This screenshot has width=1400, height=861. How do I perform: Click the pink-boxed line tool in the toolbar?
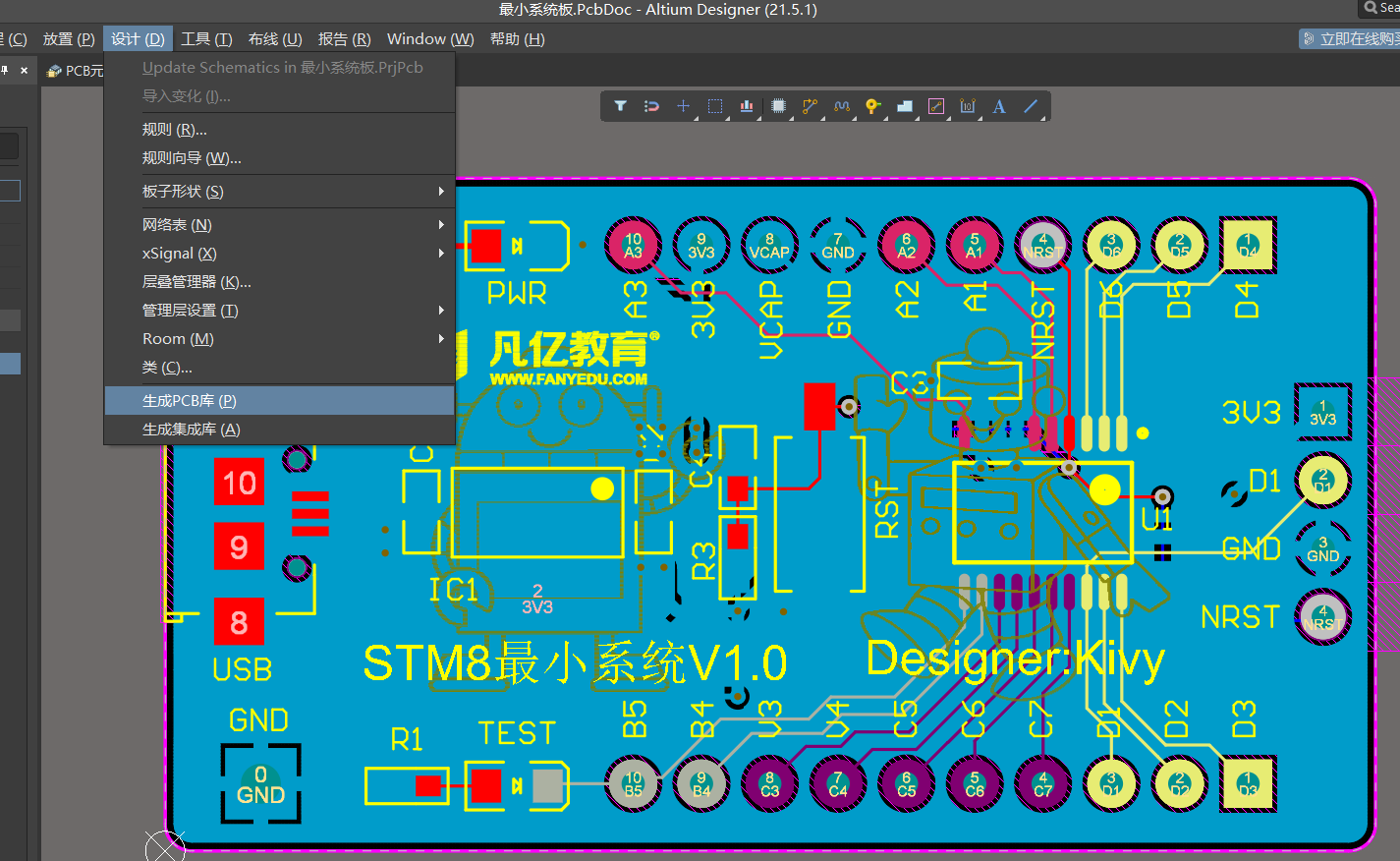(x=936, y=106)
